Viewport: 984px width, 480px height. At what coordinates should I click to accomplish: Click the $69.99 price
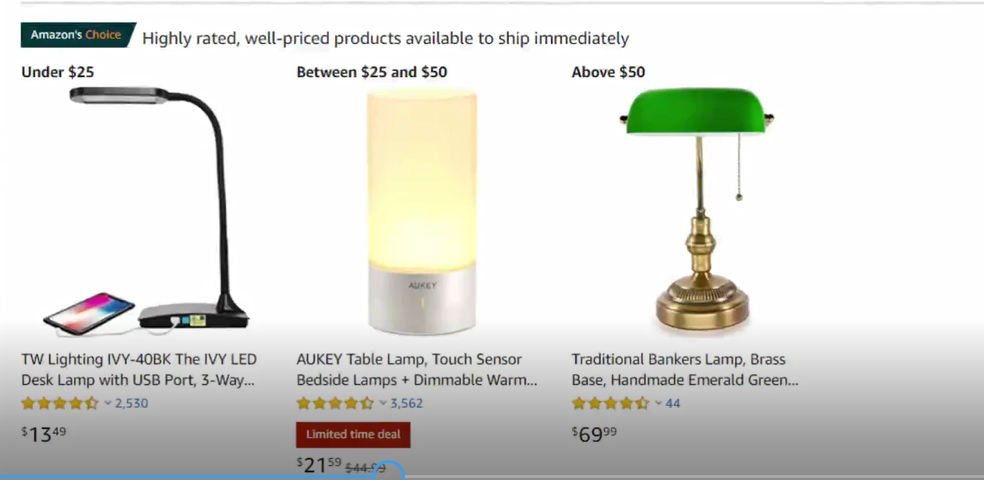(595, 433)
